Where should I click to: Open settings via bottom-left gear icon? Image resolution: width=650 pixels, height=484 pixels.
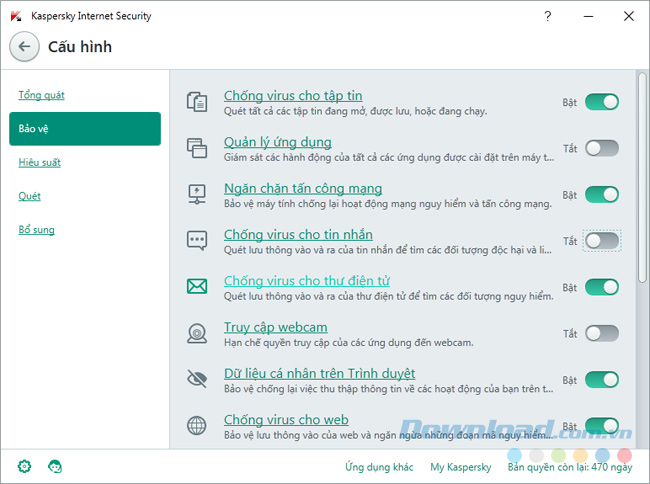coord(25,466)
